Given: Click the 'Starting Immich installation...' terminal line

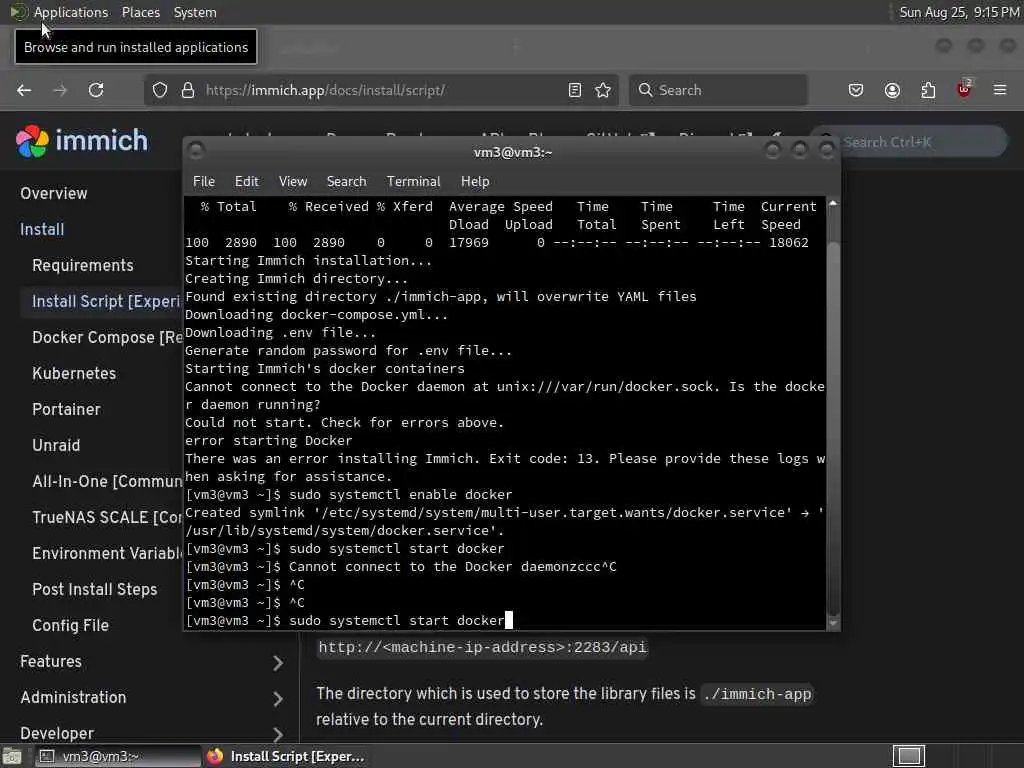Looking at the screenshot, I should (x=308, y=261).
